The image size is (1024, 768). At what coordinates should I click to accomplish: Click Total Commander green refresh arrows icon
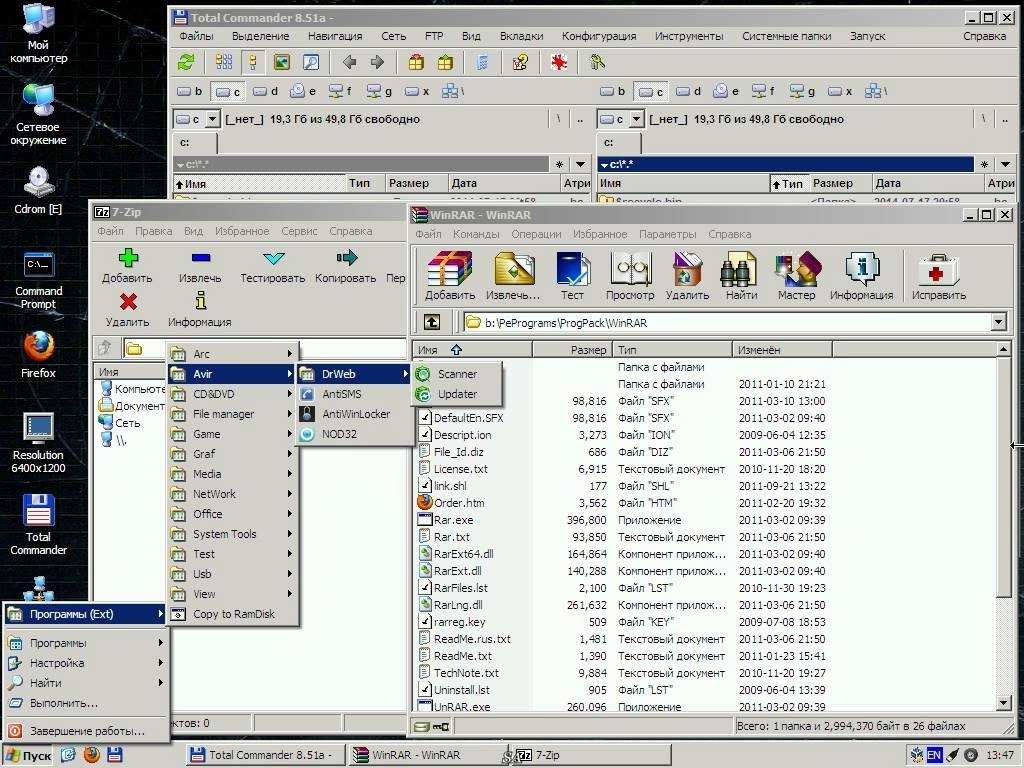click(x=186, y=63)
